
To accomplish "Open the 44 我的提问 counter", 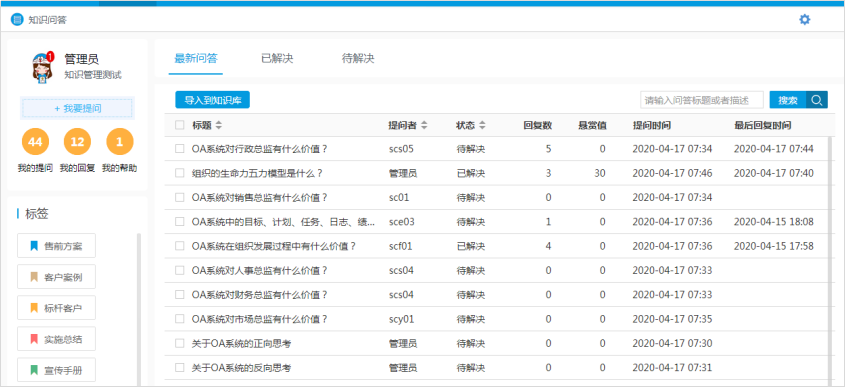I will pos(35,142).
